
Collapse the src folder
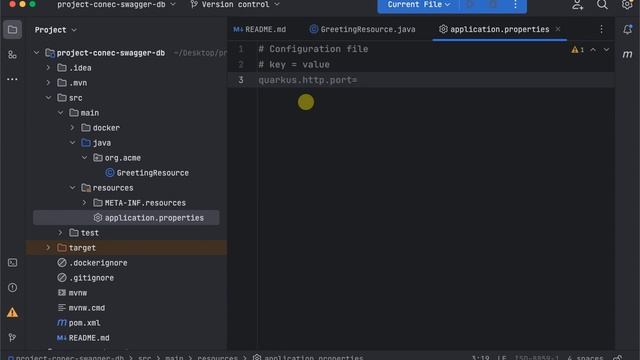coord(49,98)
